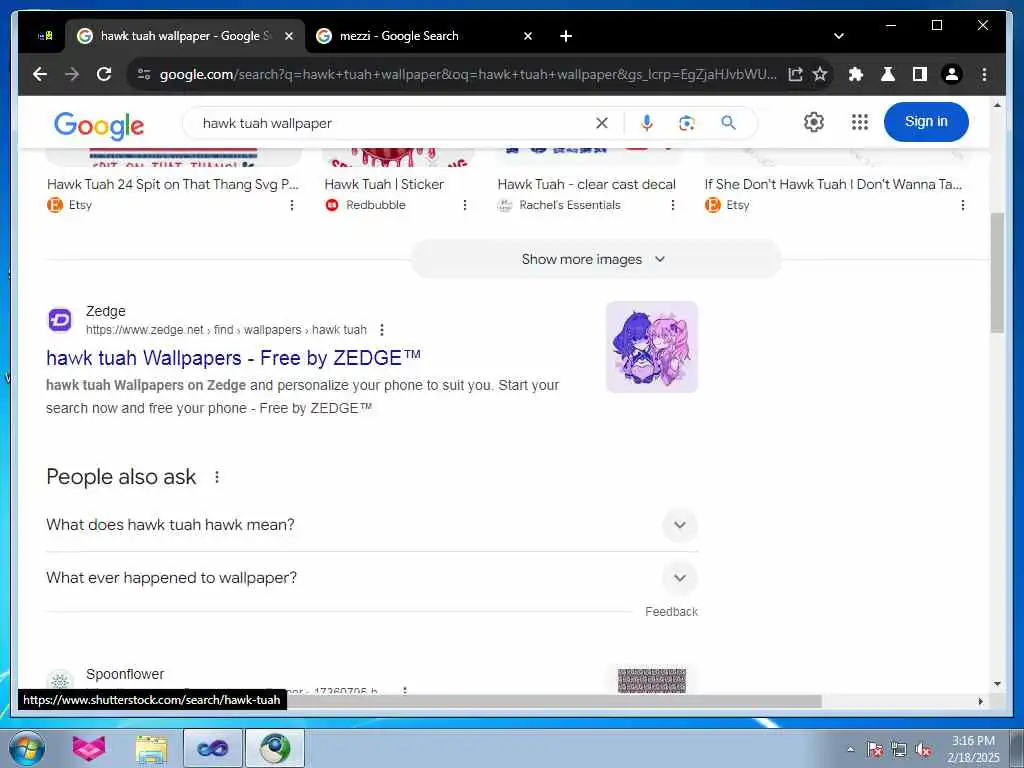This screenshot has height=768, width=1024.
Task: Open Chrome's three-dot main menu
Action: click(x=984, y=74)
